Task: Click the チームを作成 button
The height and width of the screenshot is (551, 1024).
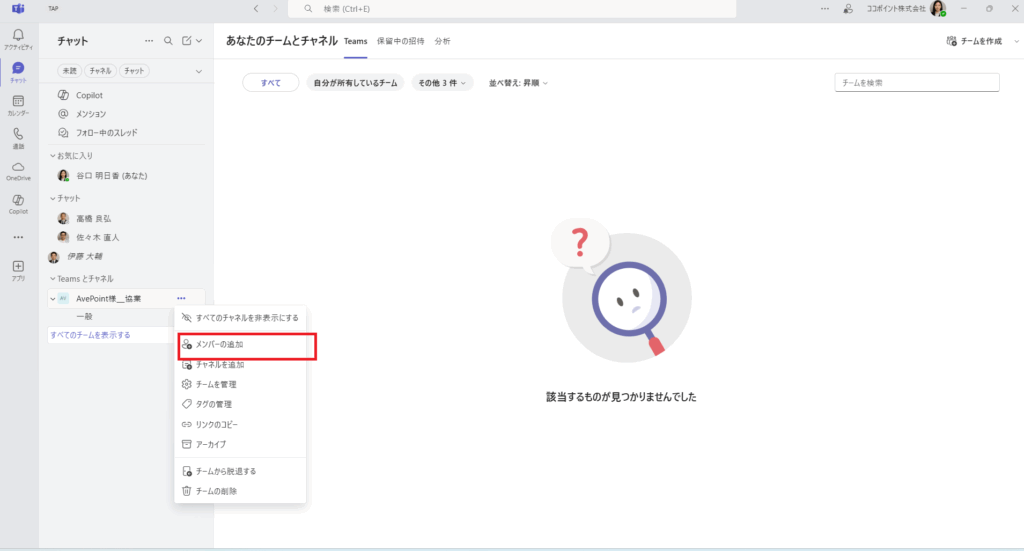Action: [x=975, y=41]
